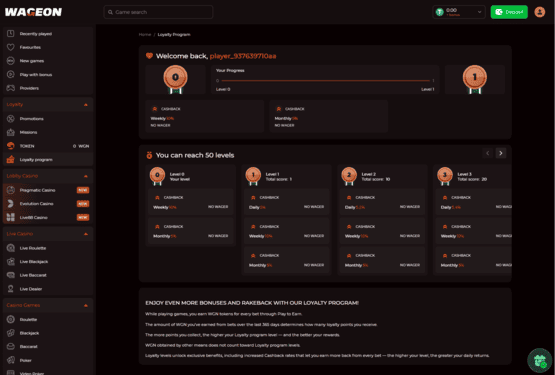Select Play with bonus menu item
Viewport: 555px width, 375px height.
pos(48,74)
